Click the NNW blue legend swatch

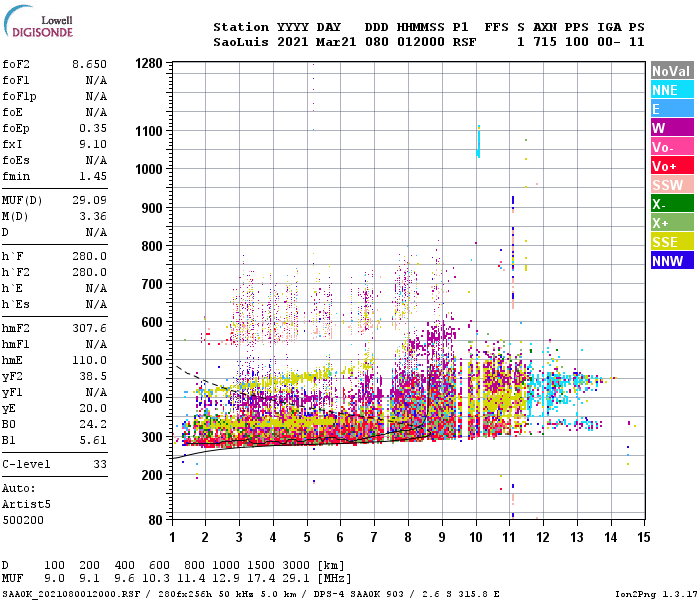(672, 260)
